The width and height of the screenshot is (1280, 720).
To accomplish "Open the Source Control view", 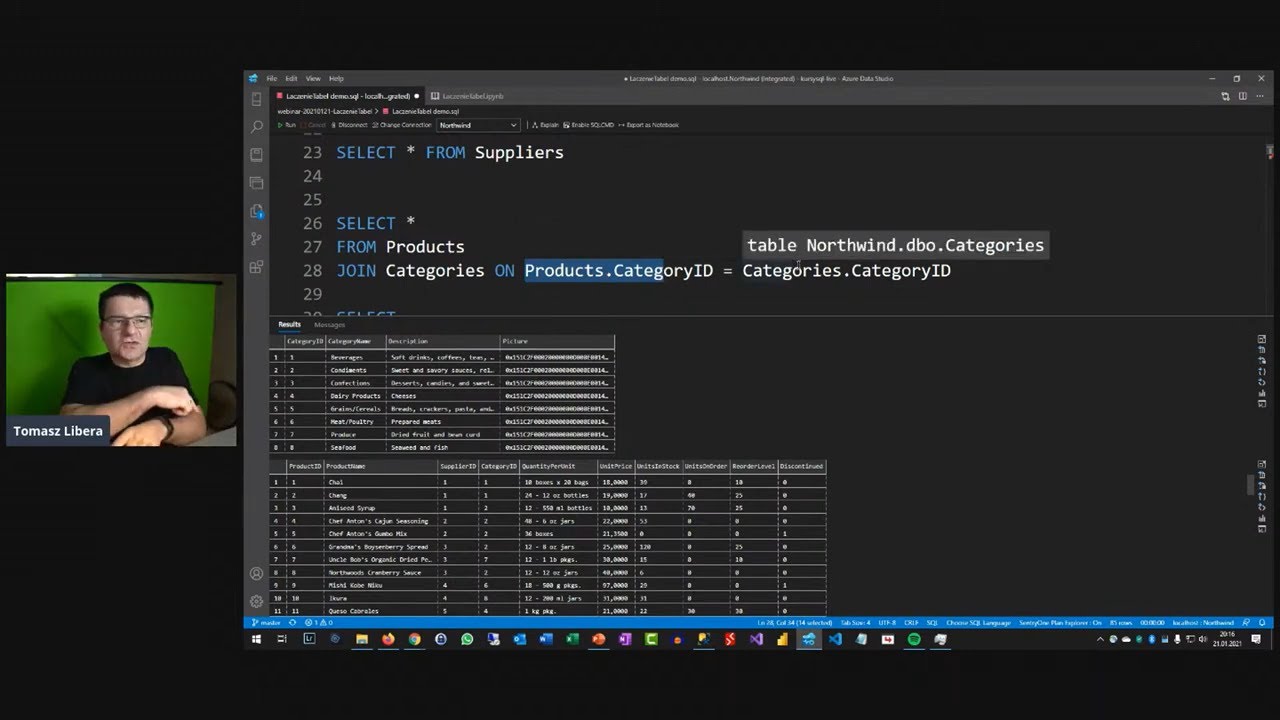I will [x=256, y=239].
